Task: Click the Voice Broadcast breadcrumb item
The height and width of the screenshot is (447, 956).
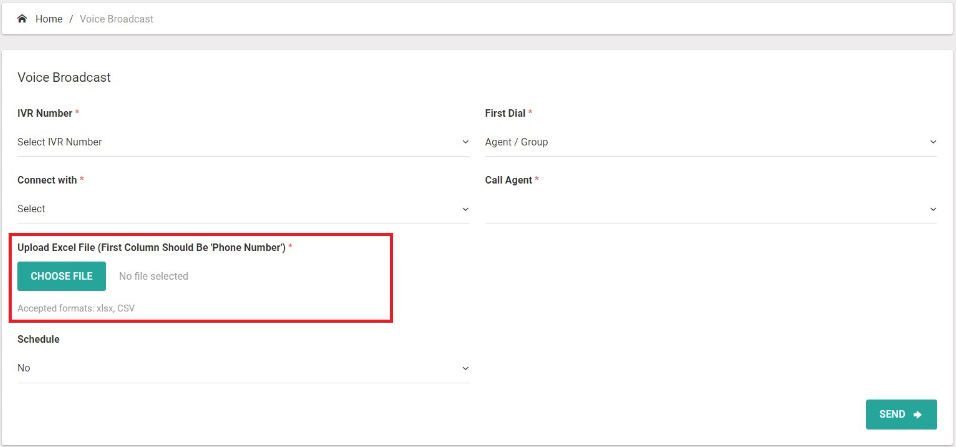Action: click(x=116, y=19)
